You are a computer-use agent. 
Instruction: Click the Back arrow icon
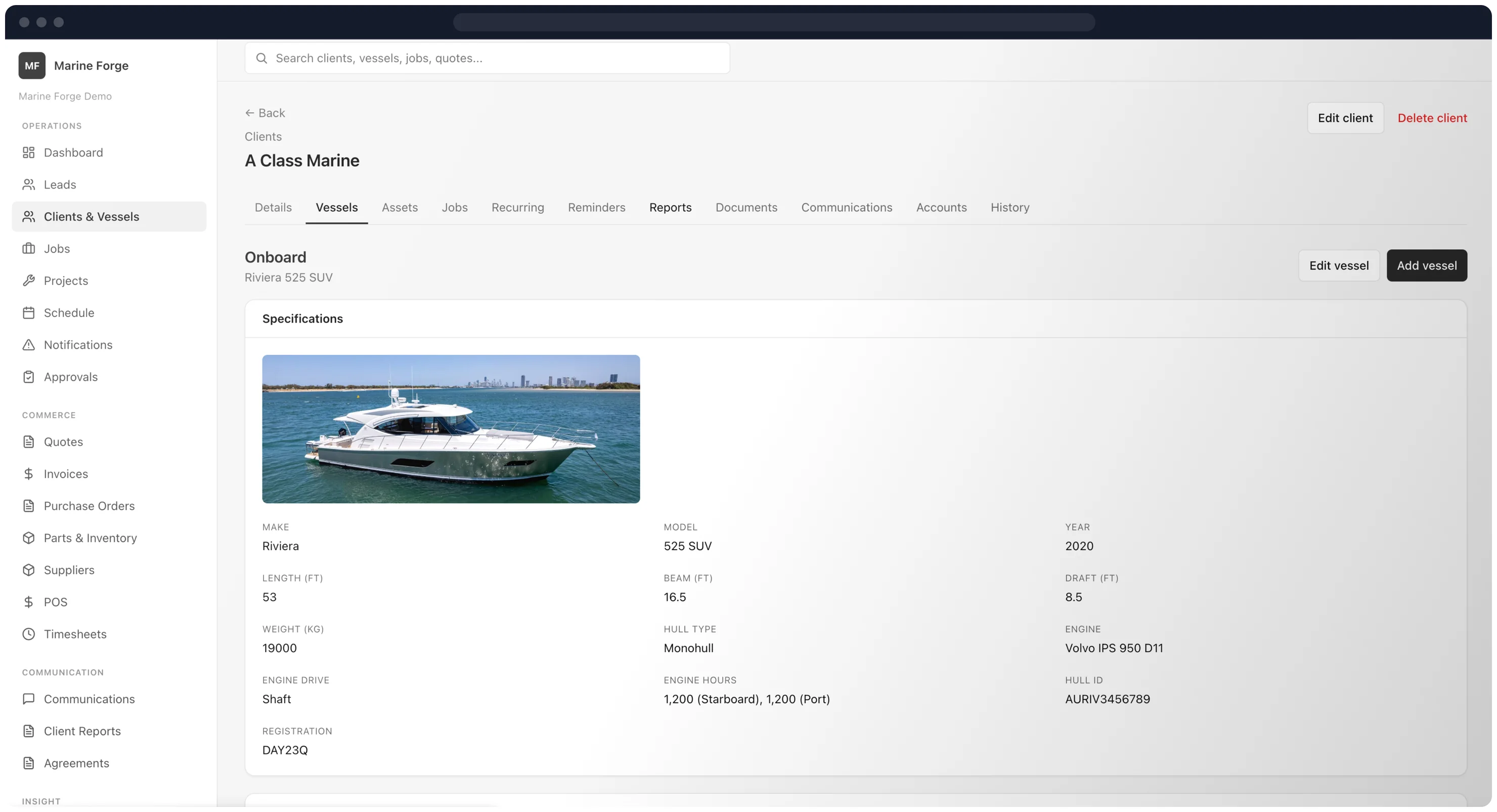[x=250, y=113]
